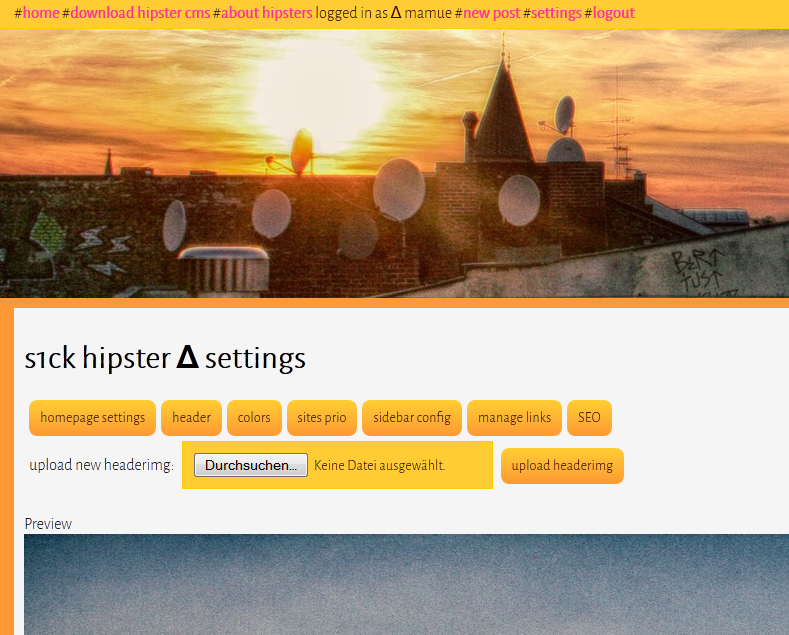
Task: Select the header tab
Action: click(x=191, y=418)
